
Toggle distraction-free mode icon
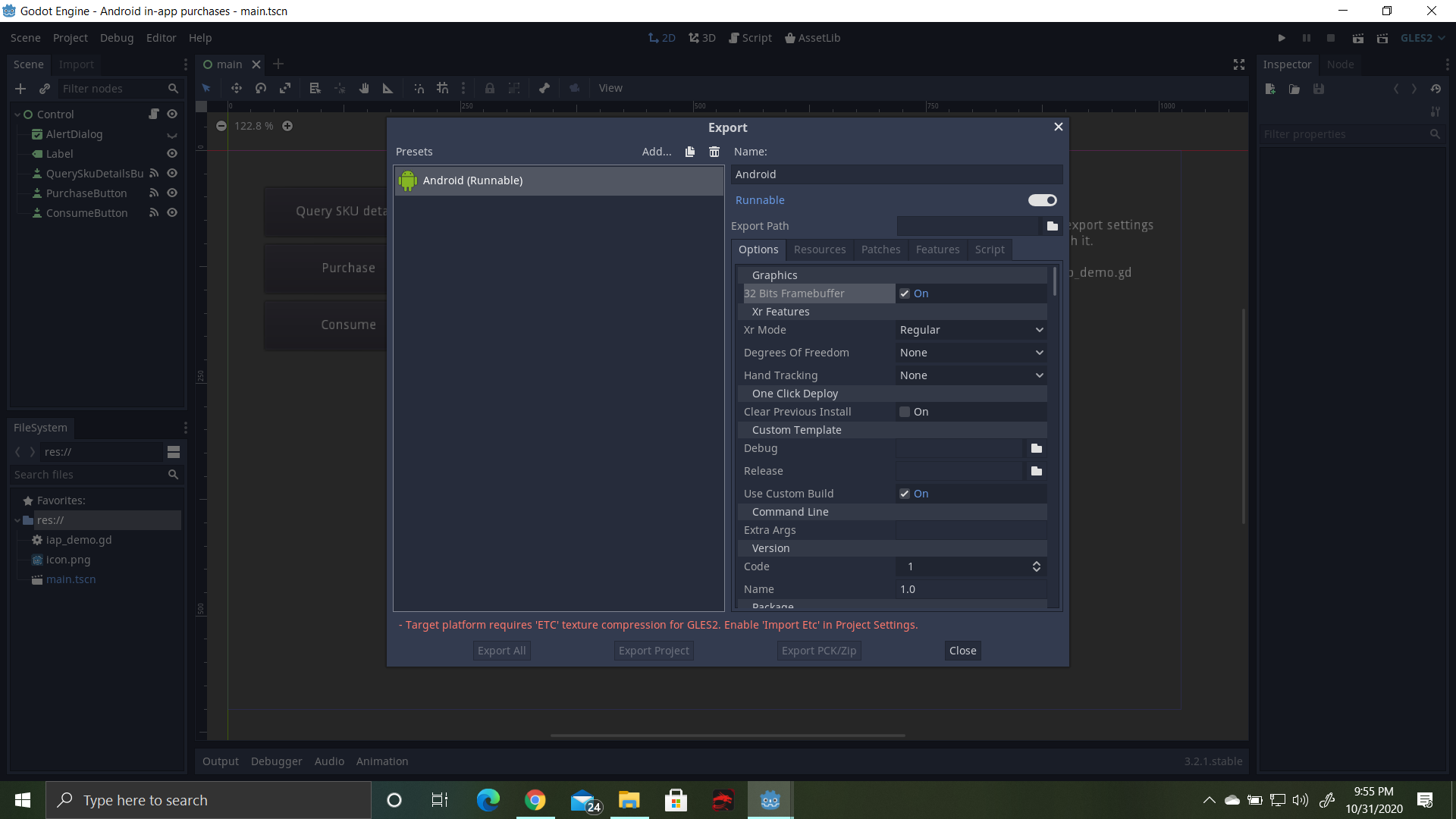1239,64
